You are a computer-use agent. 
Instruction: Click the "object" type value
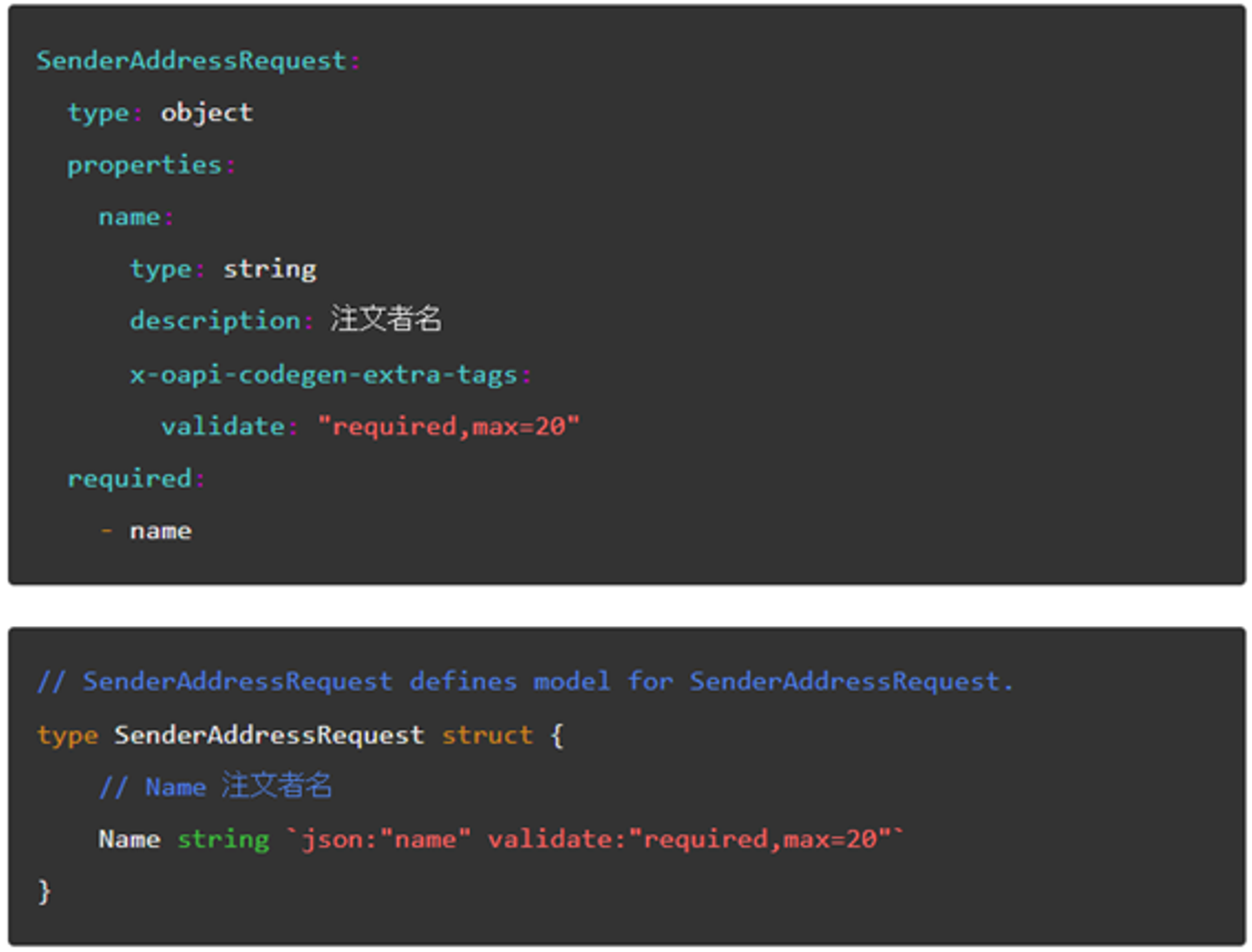click(x=206, y=113)
